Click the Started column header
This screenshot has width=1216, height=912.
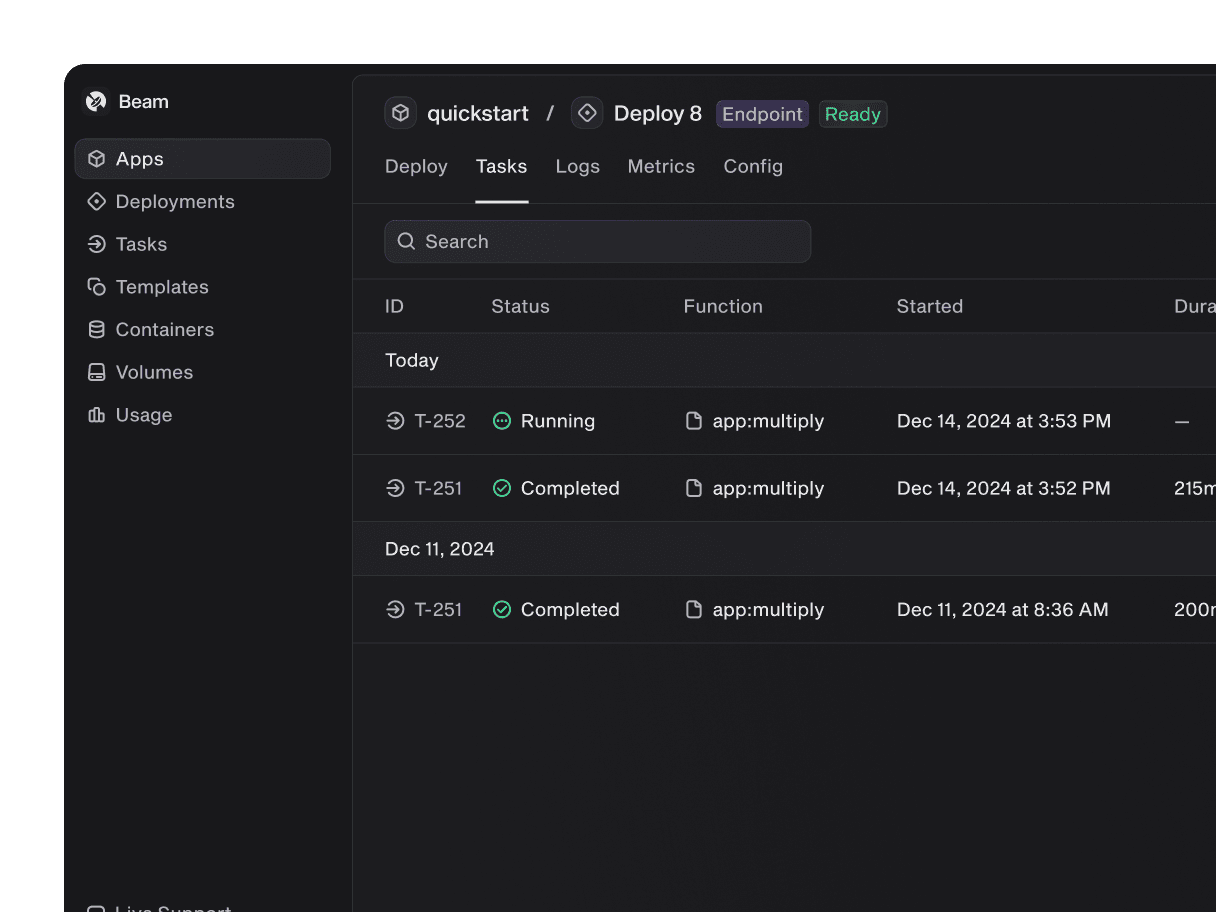(x=929, y=307)
